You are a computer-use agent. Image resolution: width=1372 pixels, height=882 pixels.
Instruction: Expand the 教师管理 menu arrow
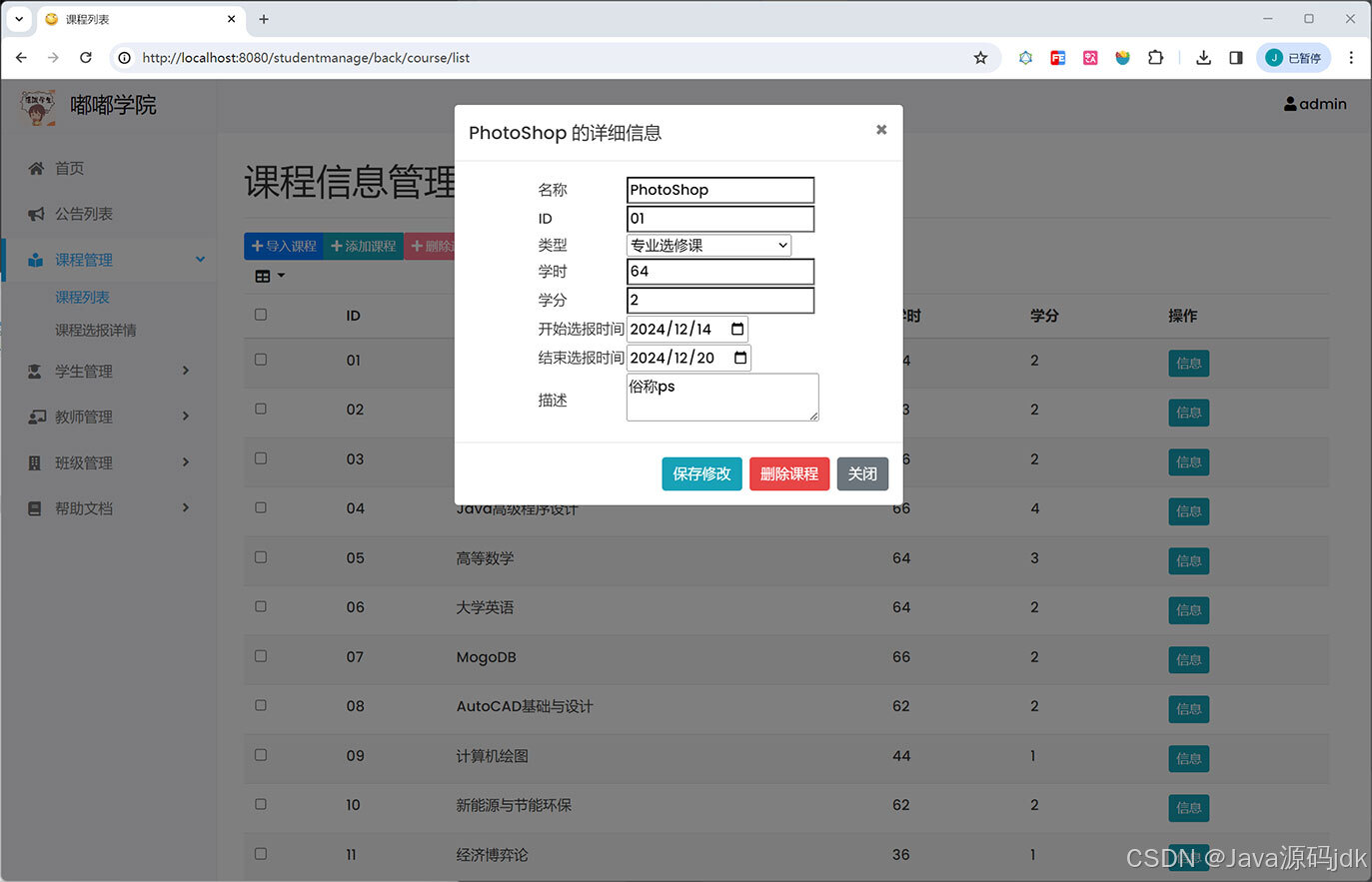click(x=186, y=416)
